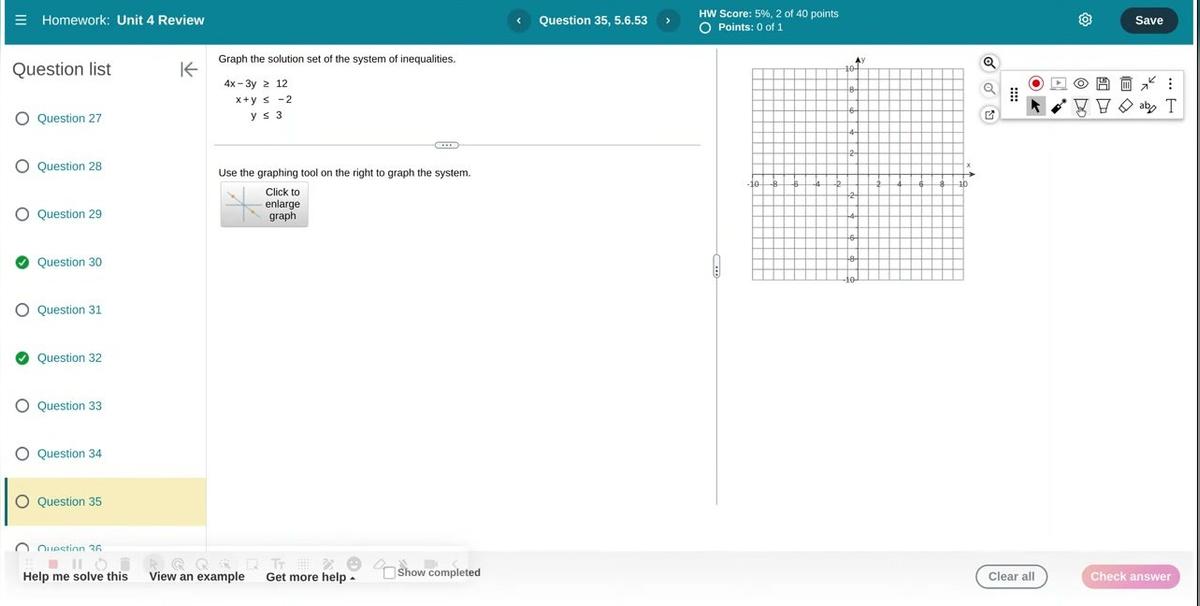Click the split-pane divider handle

(717, 268)
